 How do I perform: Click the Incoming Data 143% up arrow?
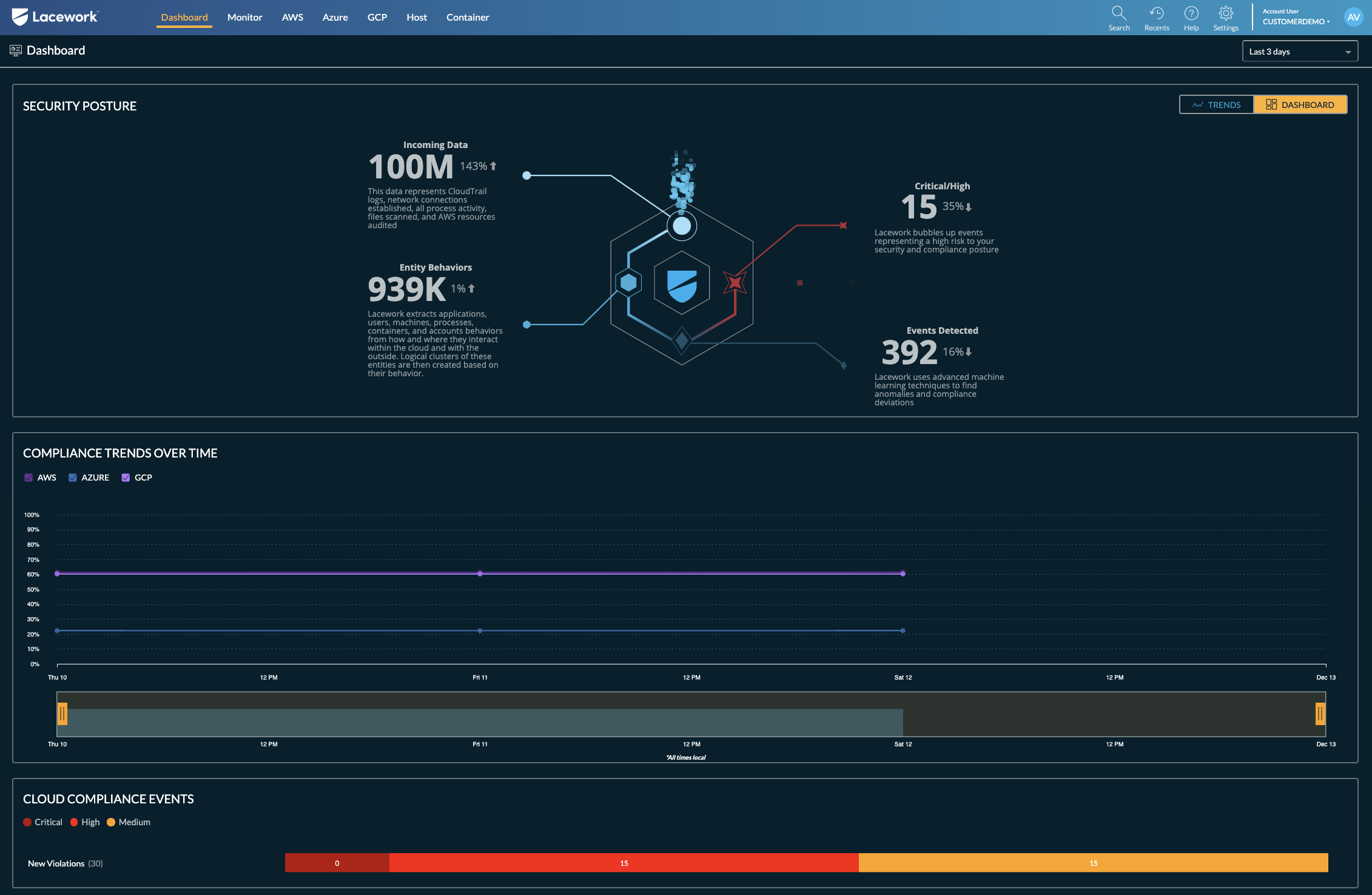(493, 166)
